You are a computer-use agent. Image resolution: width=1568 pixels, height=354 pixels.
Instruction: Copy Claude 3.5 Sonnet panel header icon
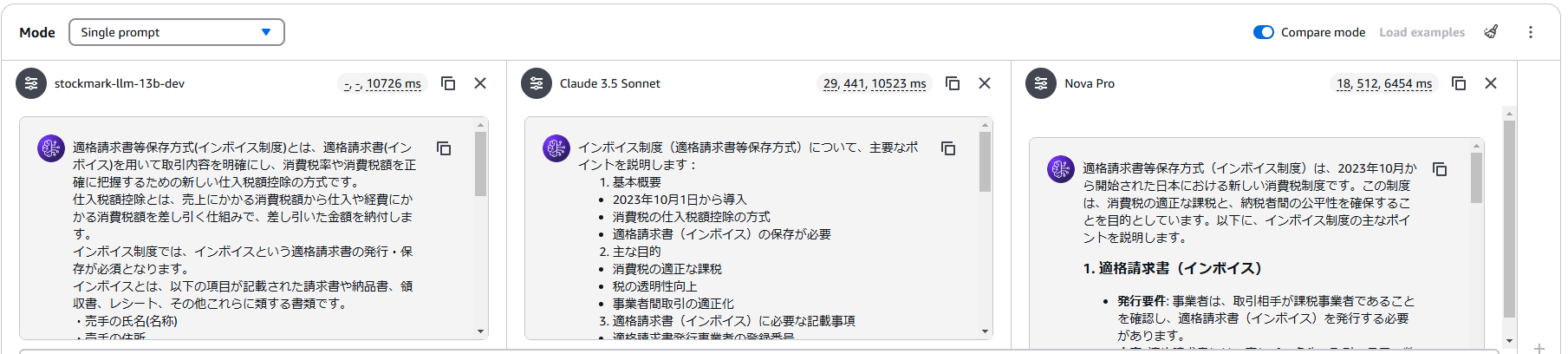tap(953, 83)
